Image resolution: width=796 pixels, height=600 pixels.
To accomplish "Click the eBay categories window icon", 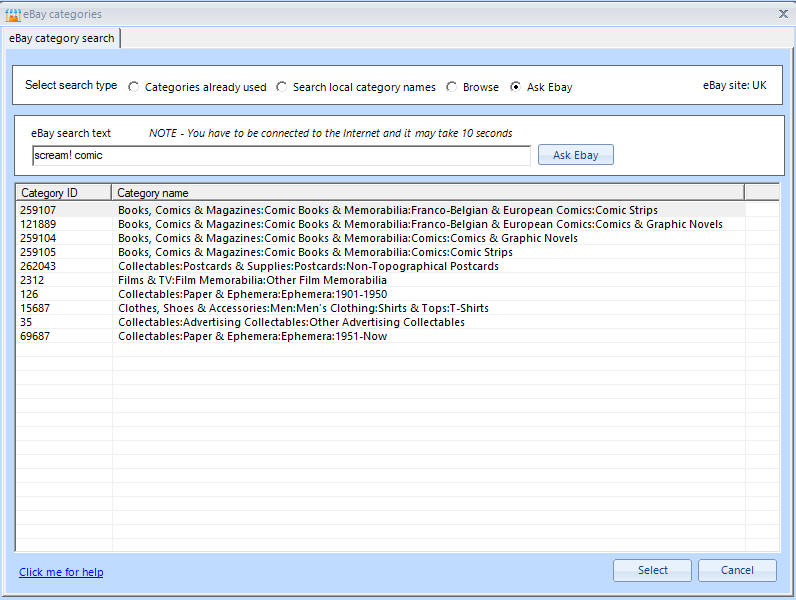I will pos(13,15).
